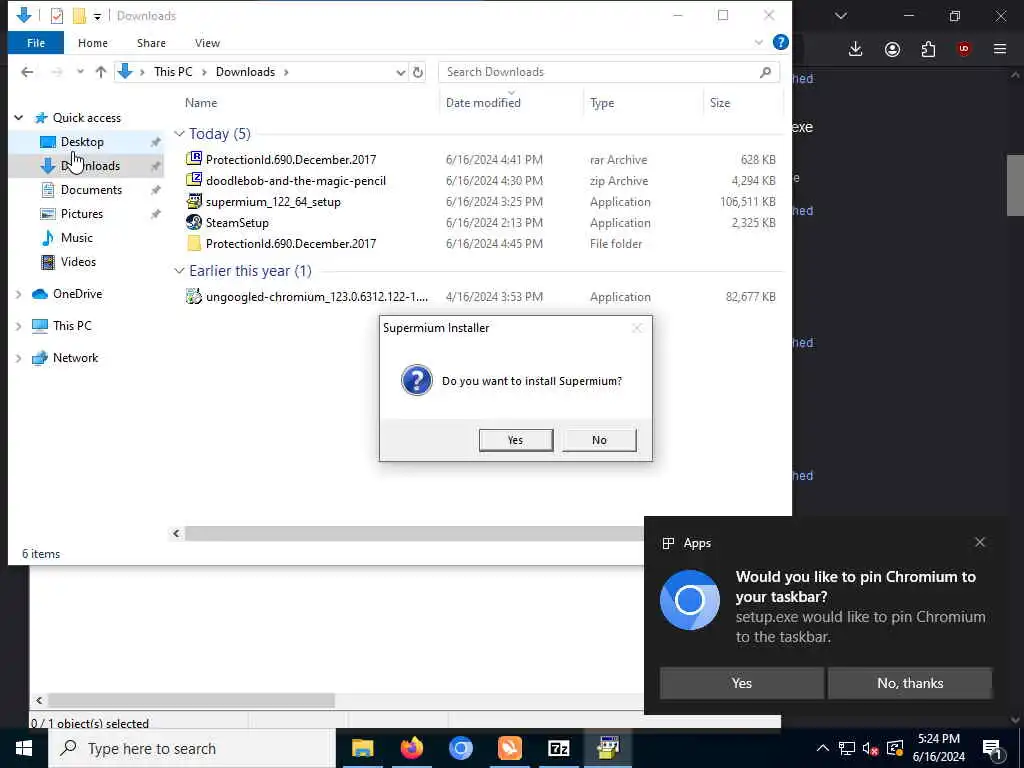The image size is (1024, 768).
Task: Click Yes in Supermium Installer dialog
Action: (x=516, y=440)
